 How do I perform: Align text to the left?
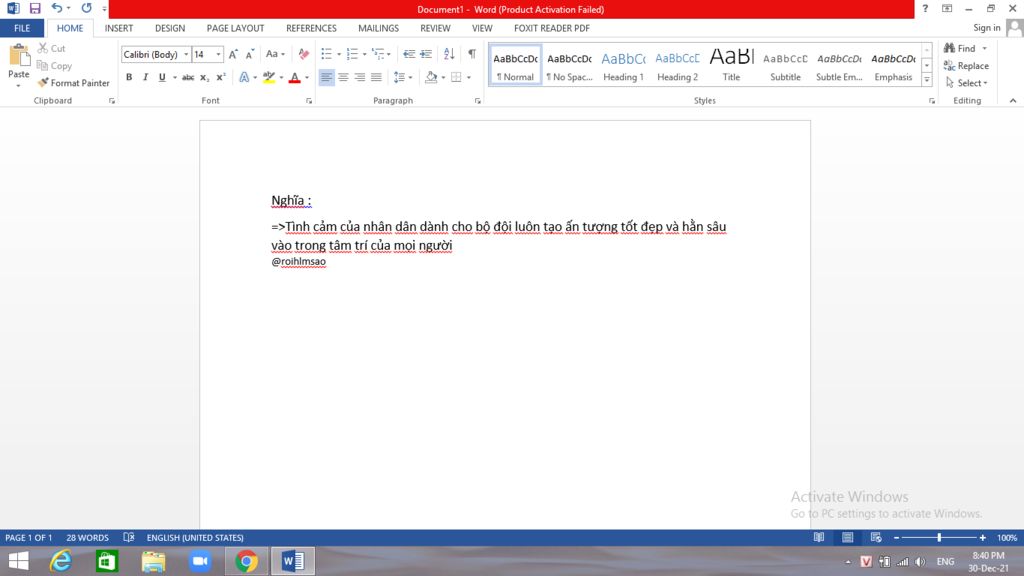tap(326, 77)
